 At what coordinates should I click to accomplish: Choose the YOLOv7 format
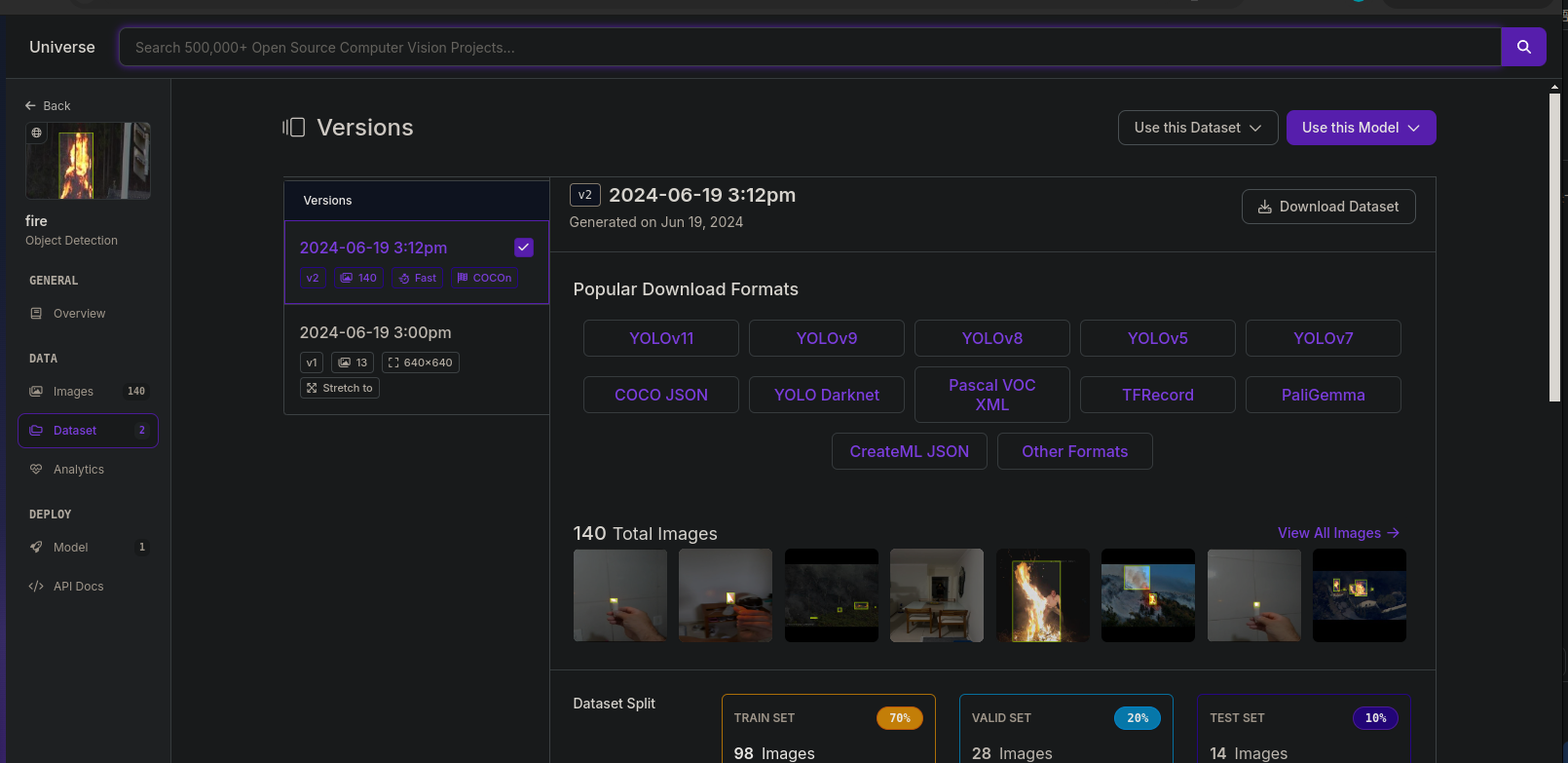point(1324,338)
